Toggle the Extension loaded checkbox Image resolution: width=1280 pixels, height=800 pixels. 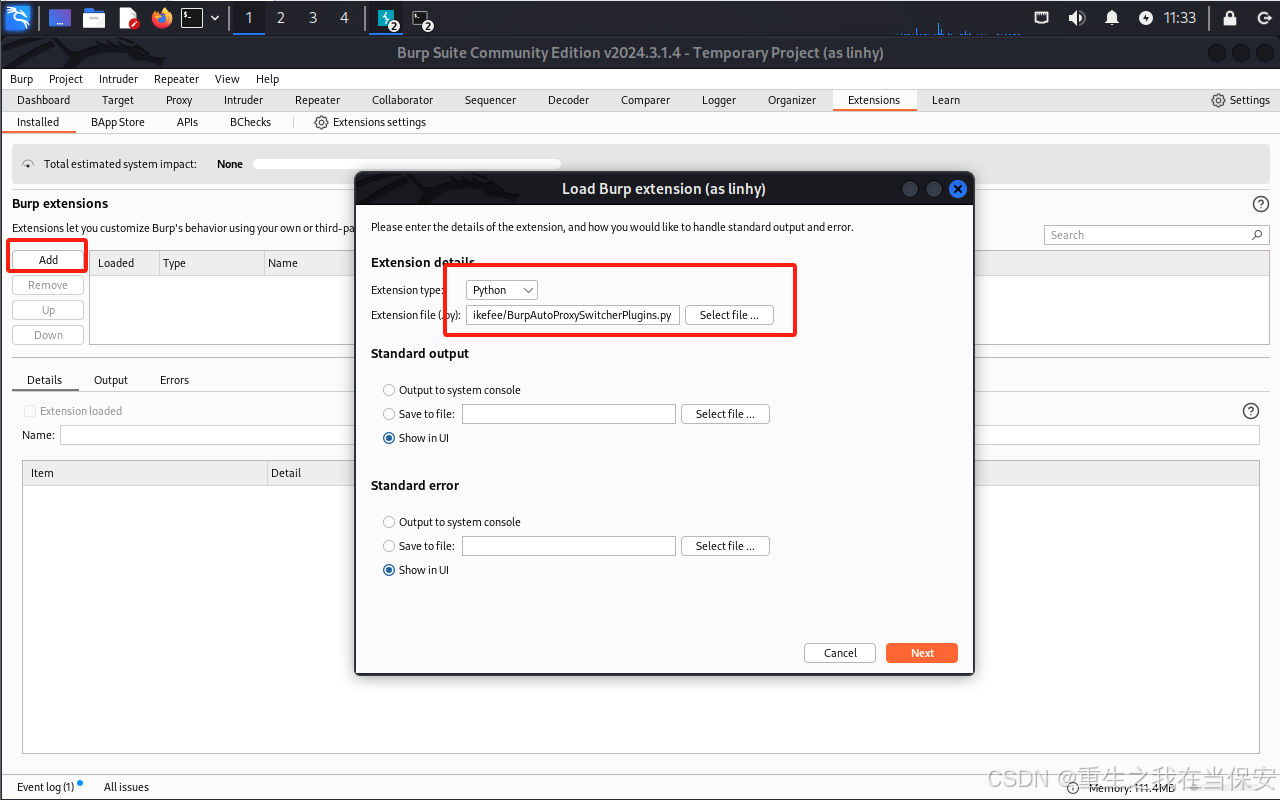point(30,411)
